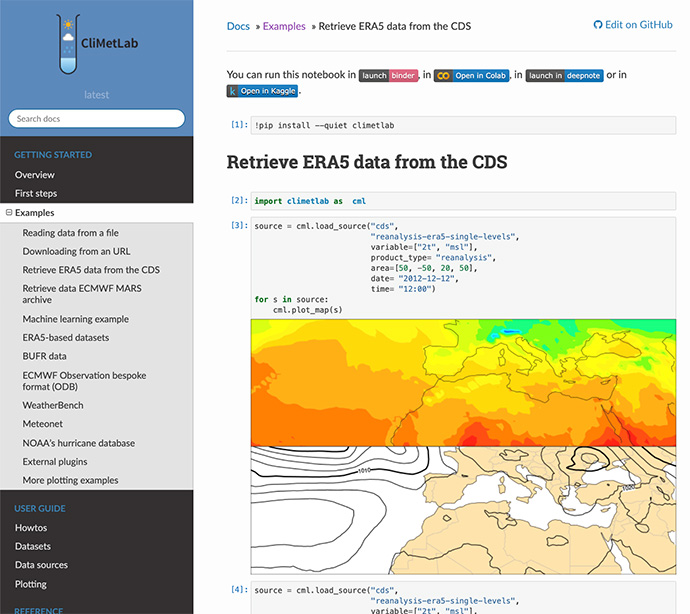
Task: Select Machine learning example
Action: coord(76,319)
